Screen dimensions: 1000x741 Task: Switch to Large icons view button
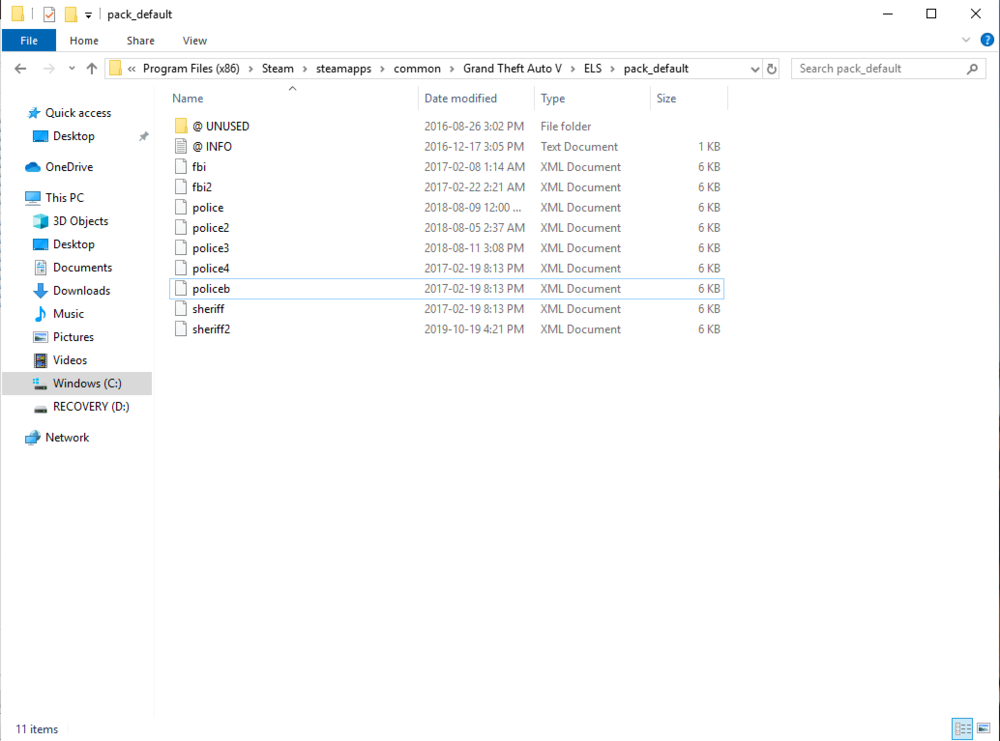(x=983, y=728)
